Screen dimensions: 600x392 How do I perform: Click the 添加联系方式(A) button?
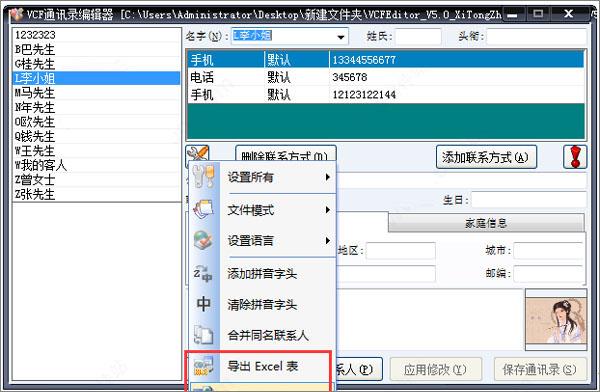pyautogui.click(x=486, y=157)
